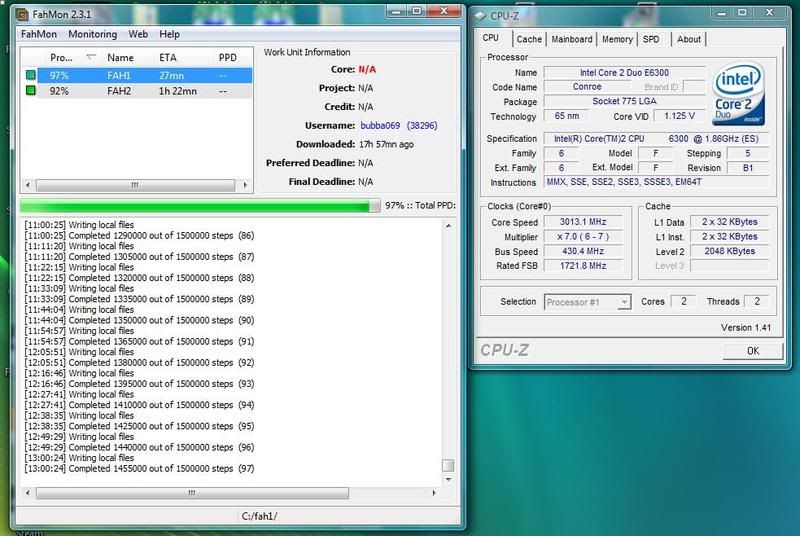Click client list scroll left arrow
Screen dimensions: 800x536
pos(28,185)
